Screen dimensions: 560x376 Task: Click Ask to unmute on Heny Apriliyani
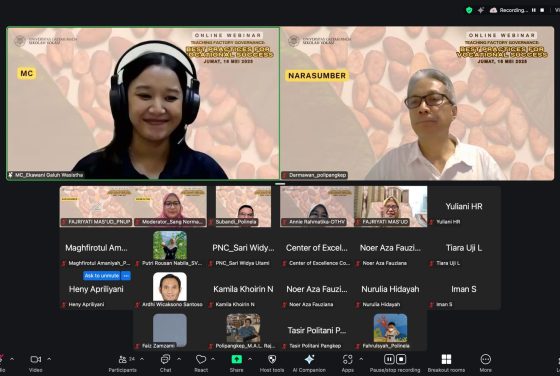tap(102, 276)
